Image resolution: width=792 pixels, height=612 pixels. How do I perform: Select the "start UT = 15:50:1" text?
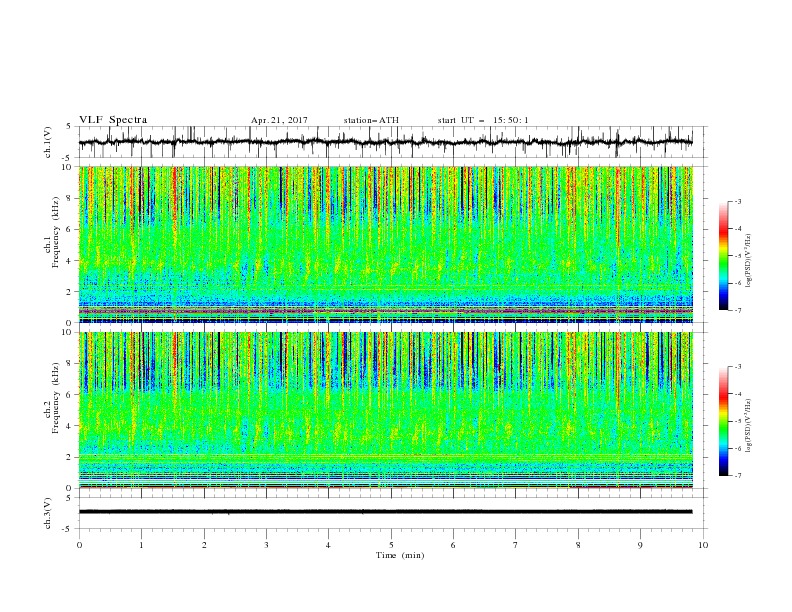click(483, 120)
